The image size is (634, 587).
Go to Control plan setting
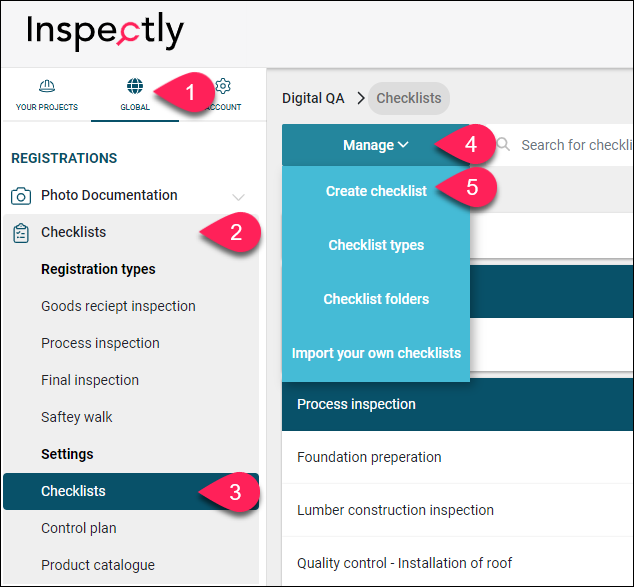point(79,528)
